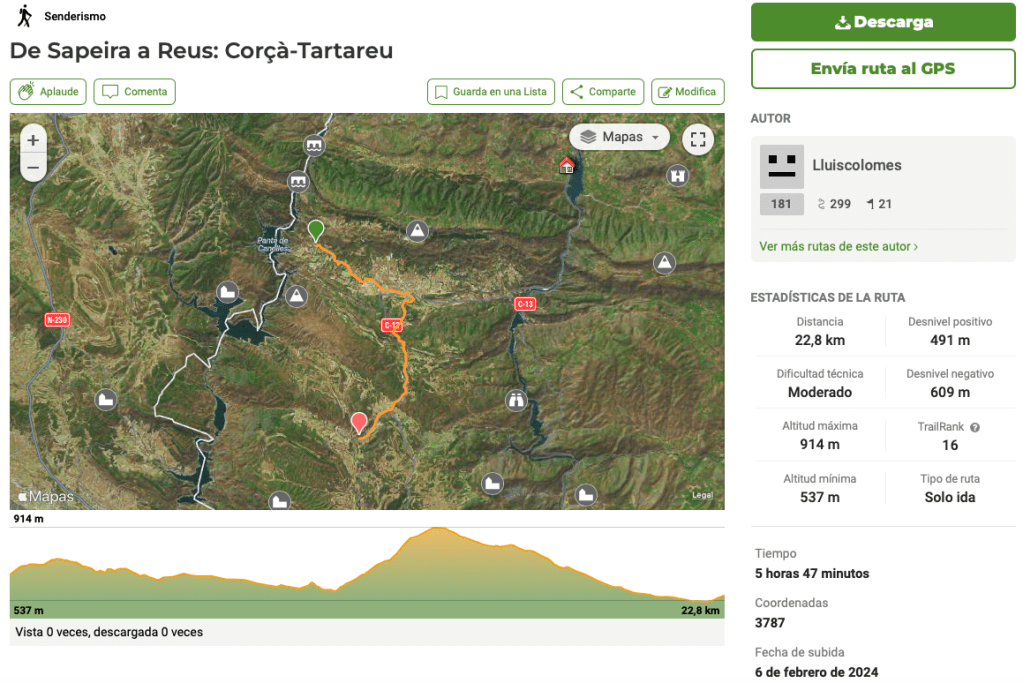Image resolution: width=1023 pixels, height=683 pixels.
Task: Zoom out of the map with minus button
Action: coord(33,168)
